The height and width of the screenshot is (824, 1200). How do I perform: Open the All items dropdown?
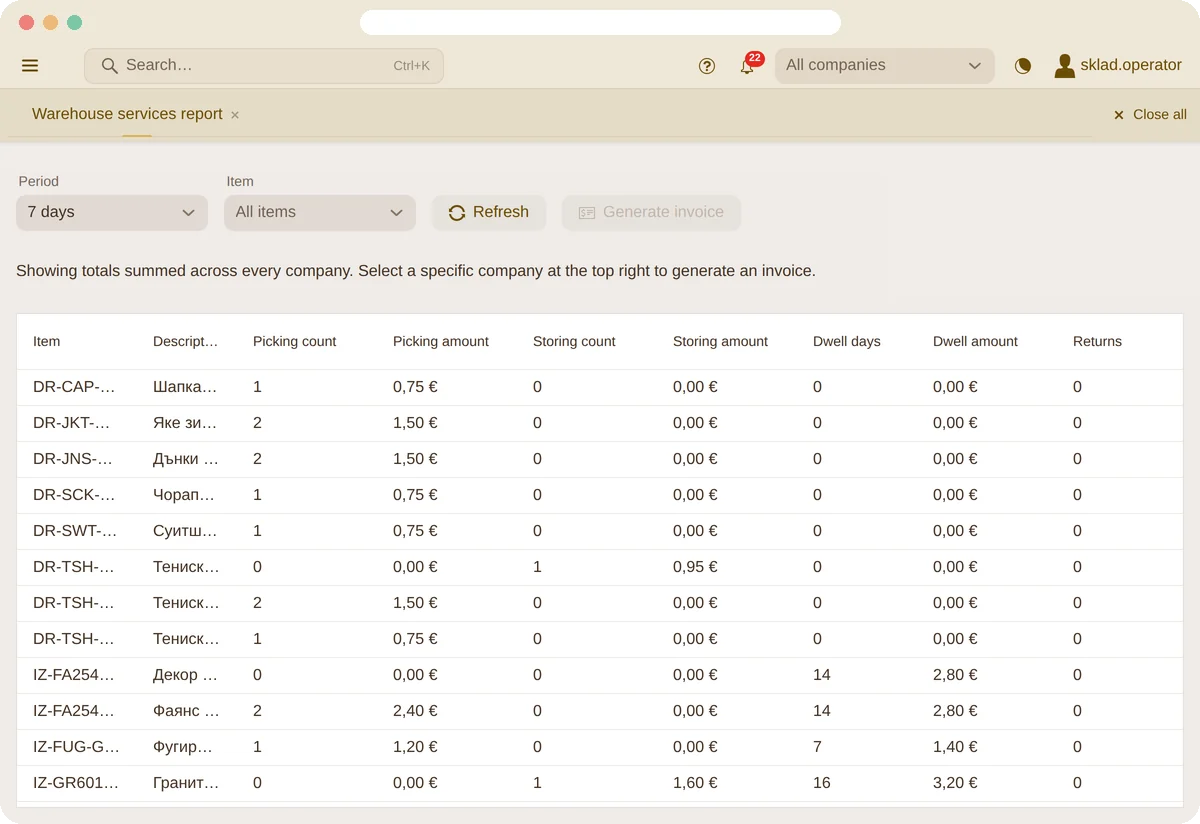[x=320, y=212]
